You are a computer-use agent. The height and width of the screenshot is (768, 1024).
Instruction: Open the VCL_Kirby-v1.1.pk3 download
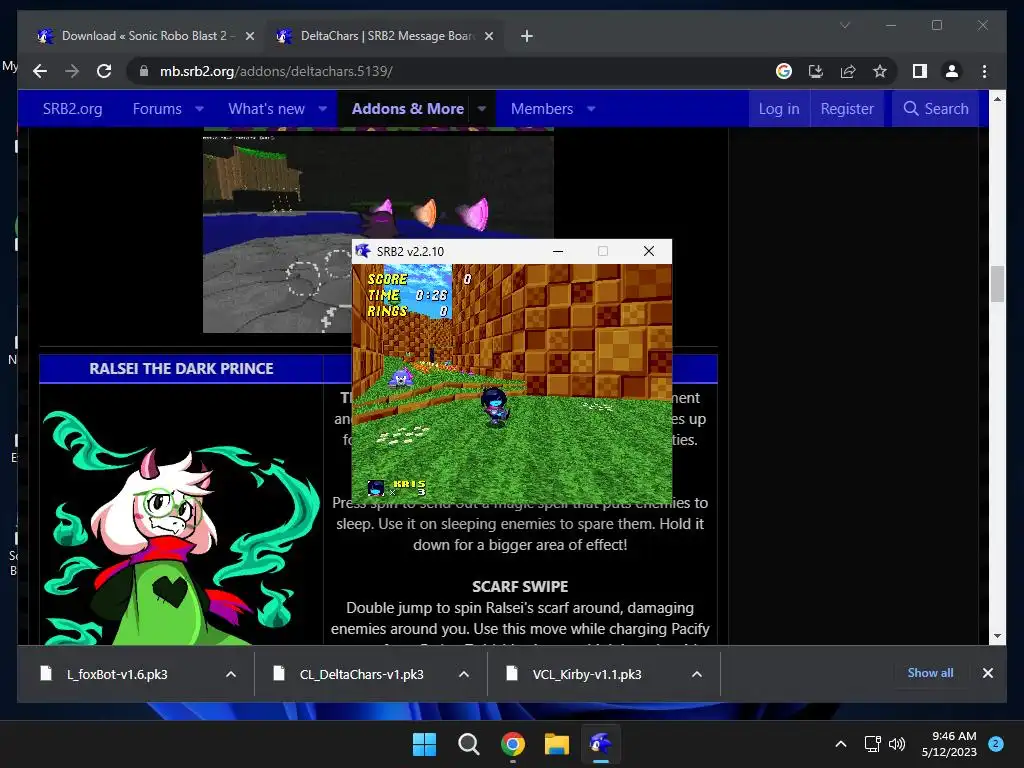[x=586, y=674]
